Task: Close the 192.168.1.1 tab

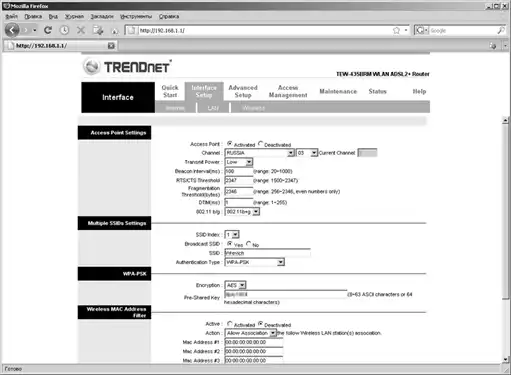Action: [111, 46]
